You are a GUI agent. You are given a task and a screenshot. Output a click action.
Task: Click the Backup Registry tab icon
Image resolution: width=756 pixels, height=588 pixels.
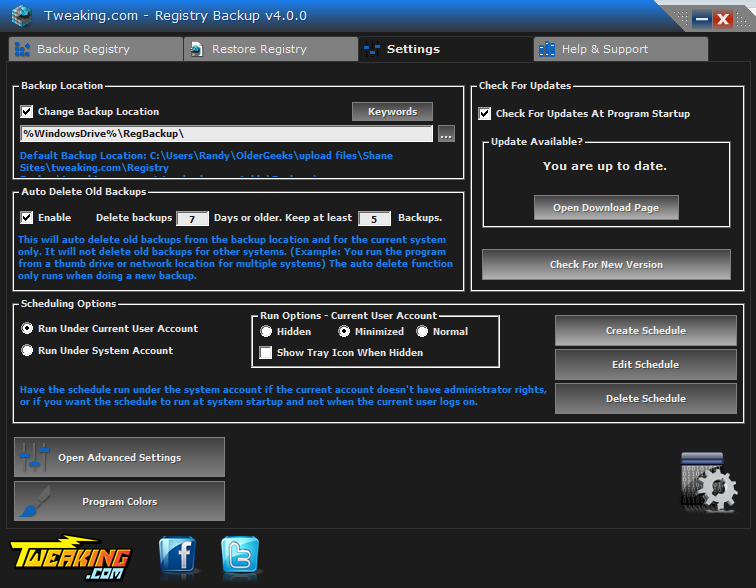pos(22,49)
